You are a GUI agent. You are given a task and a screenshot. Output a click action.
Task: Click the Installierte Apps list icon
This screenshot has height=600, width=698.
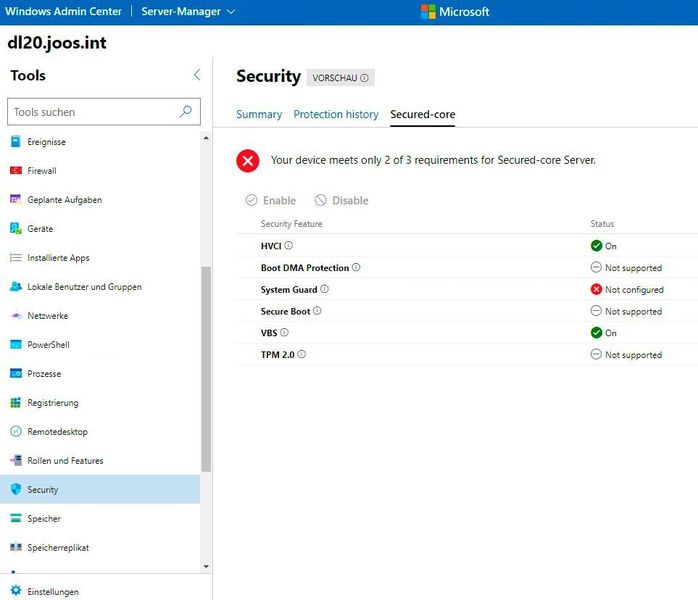click(16, 257)
